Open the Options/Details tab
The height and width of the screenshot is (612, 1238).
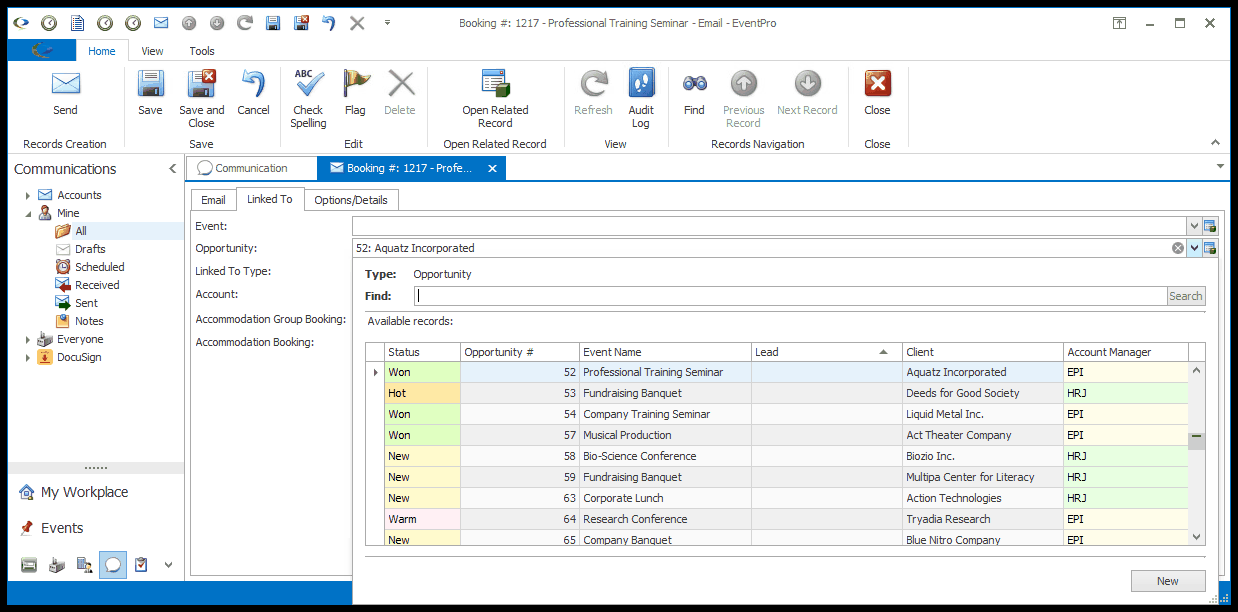(x=351, y=200)
